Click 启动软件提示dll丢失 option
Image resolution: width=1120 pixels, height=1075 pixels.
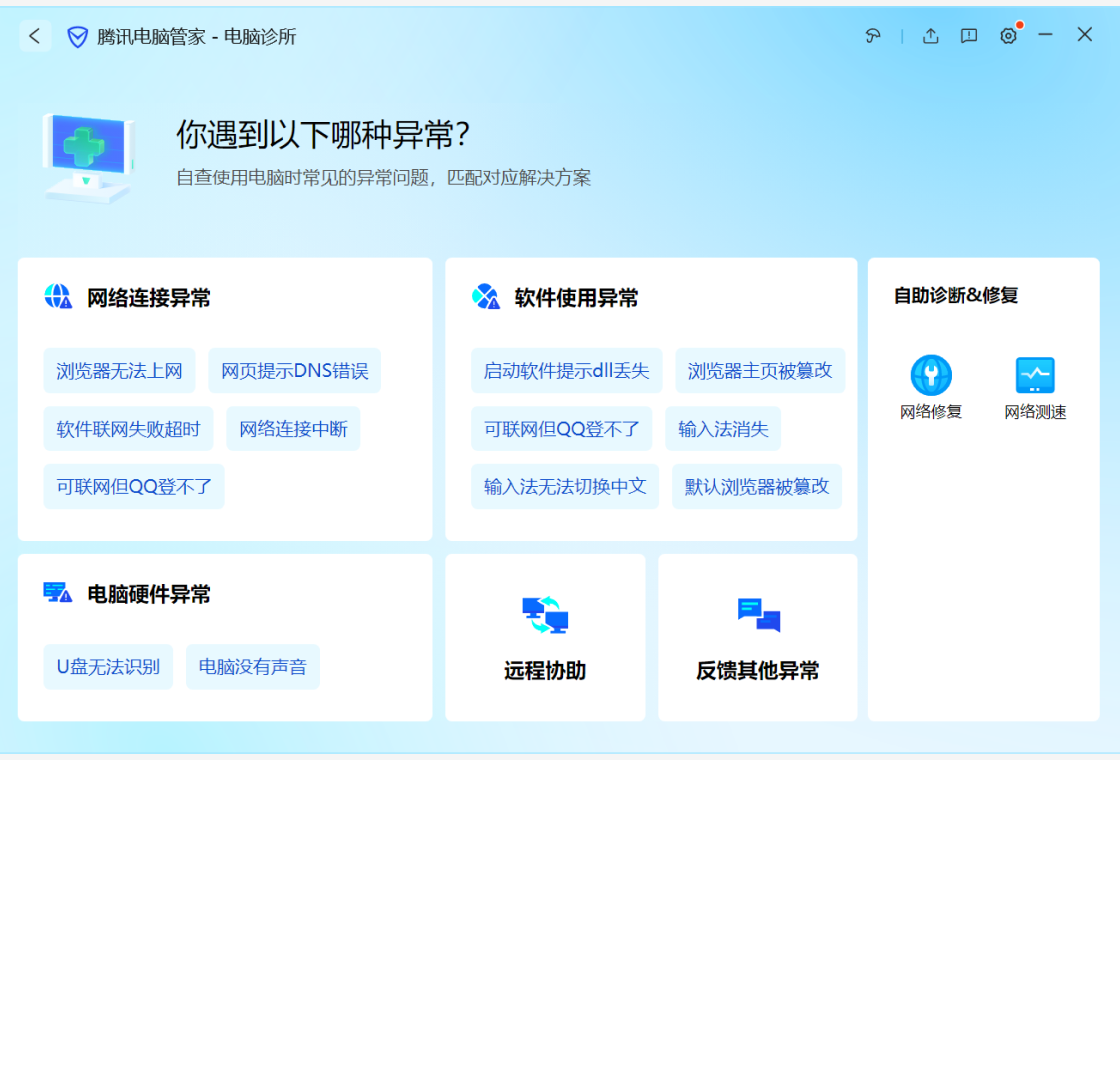coord(566,371)
